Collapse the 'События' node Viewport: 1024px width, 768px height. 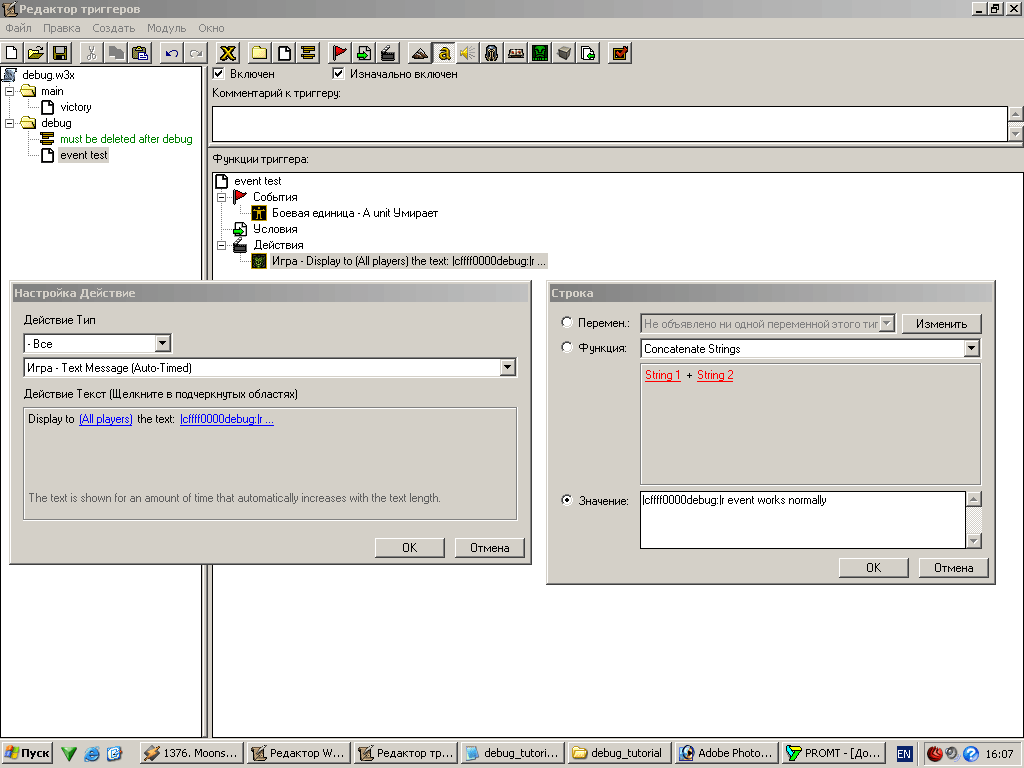[221, 197]
